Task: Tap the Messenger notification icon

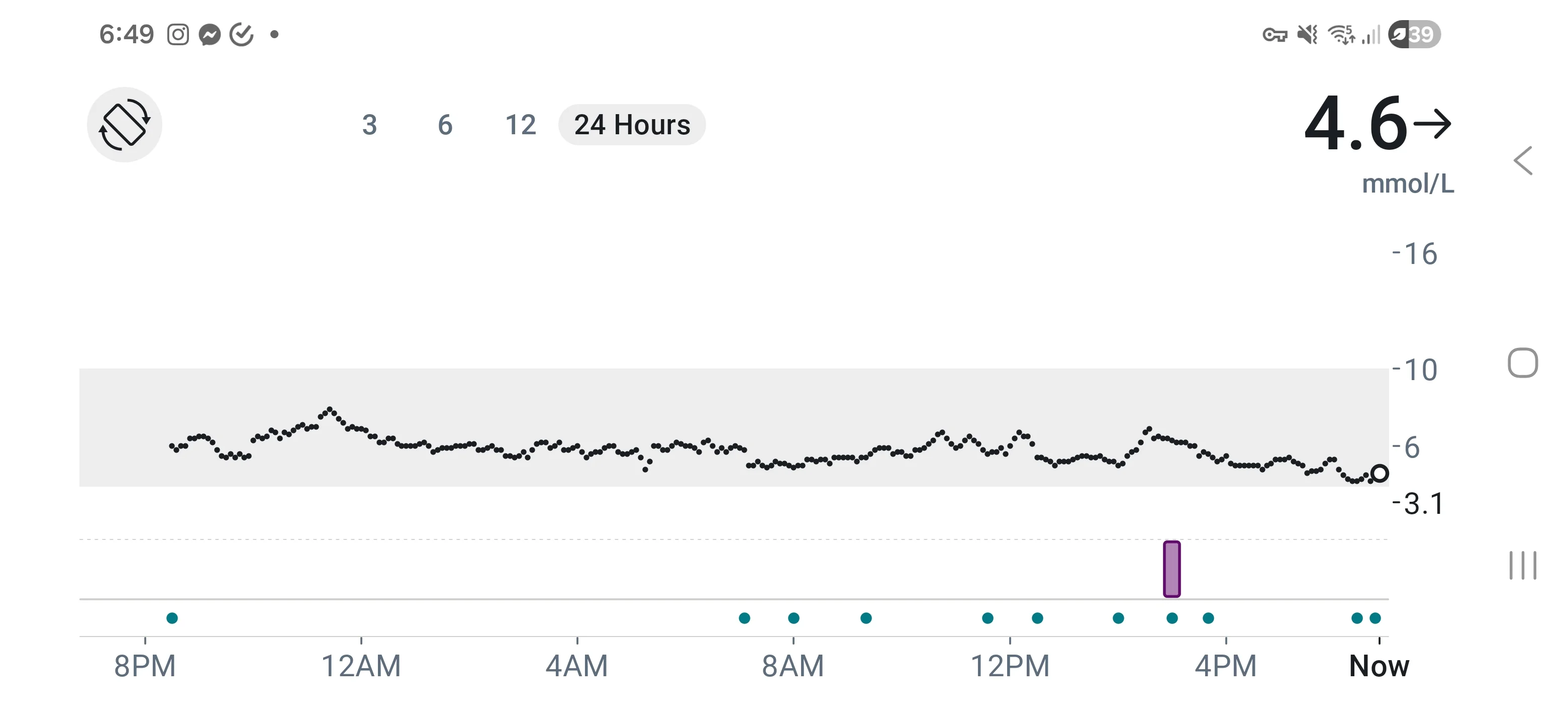Action: [210, 35]
